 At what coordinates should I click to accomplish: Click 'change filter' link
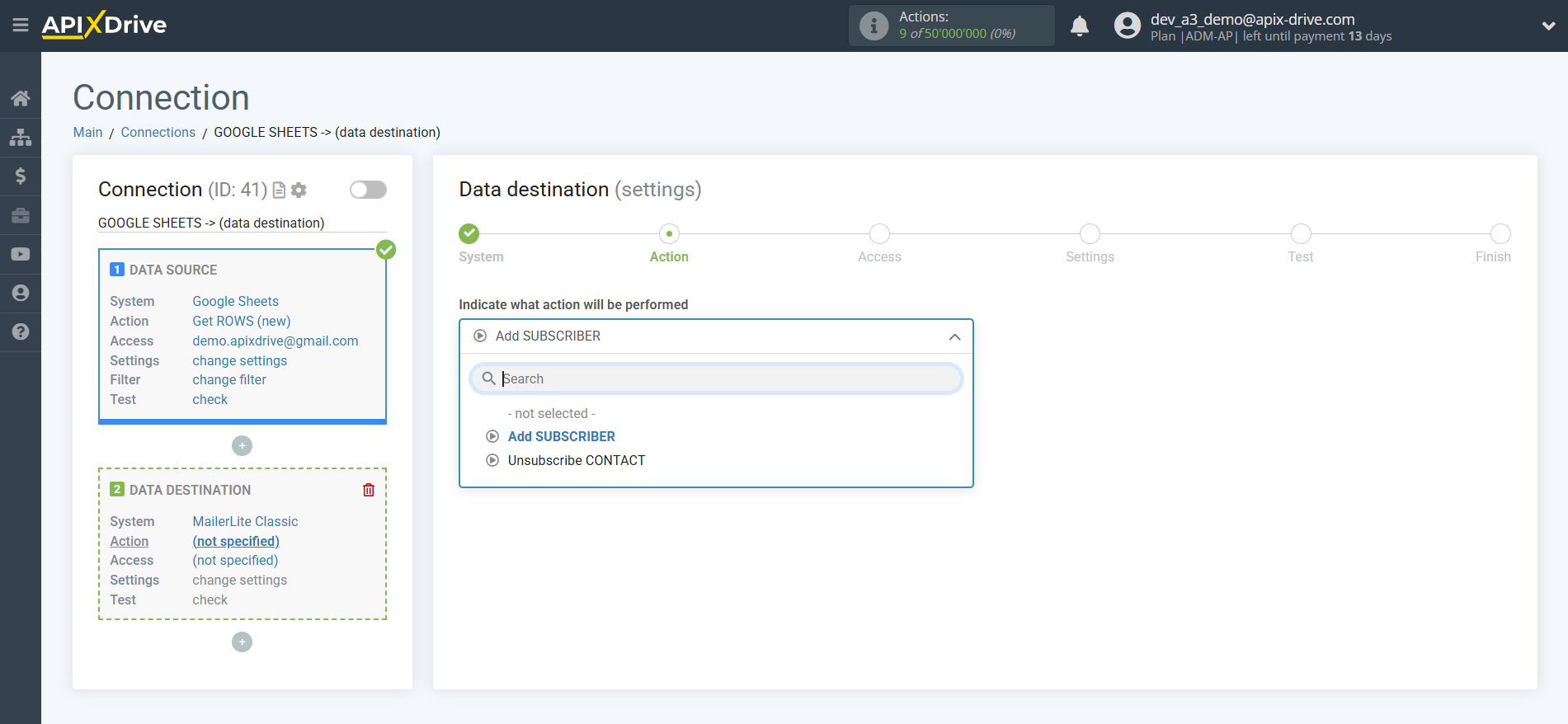229,379
